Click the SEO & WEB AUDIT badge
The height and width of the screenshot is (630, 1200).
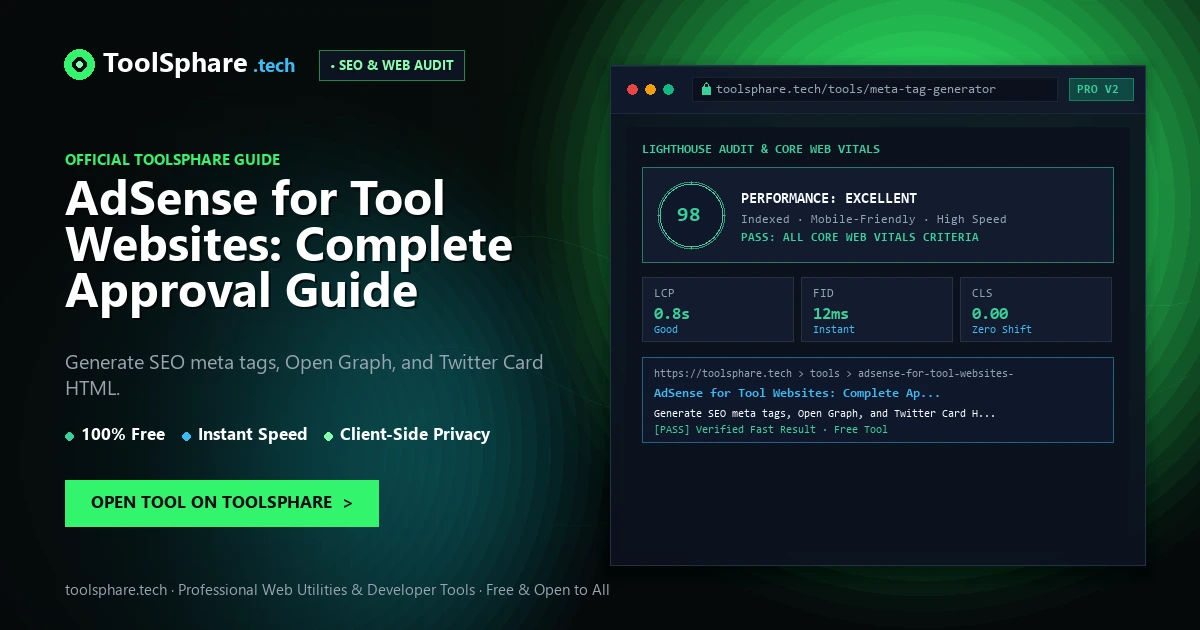[392, 65]
